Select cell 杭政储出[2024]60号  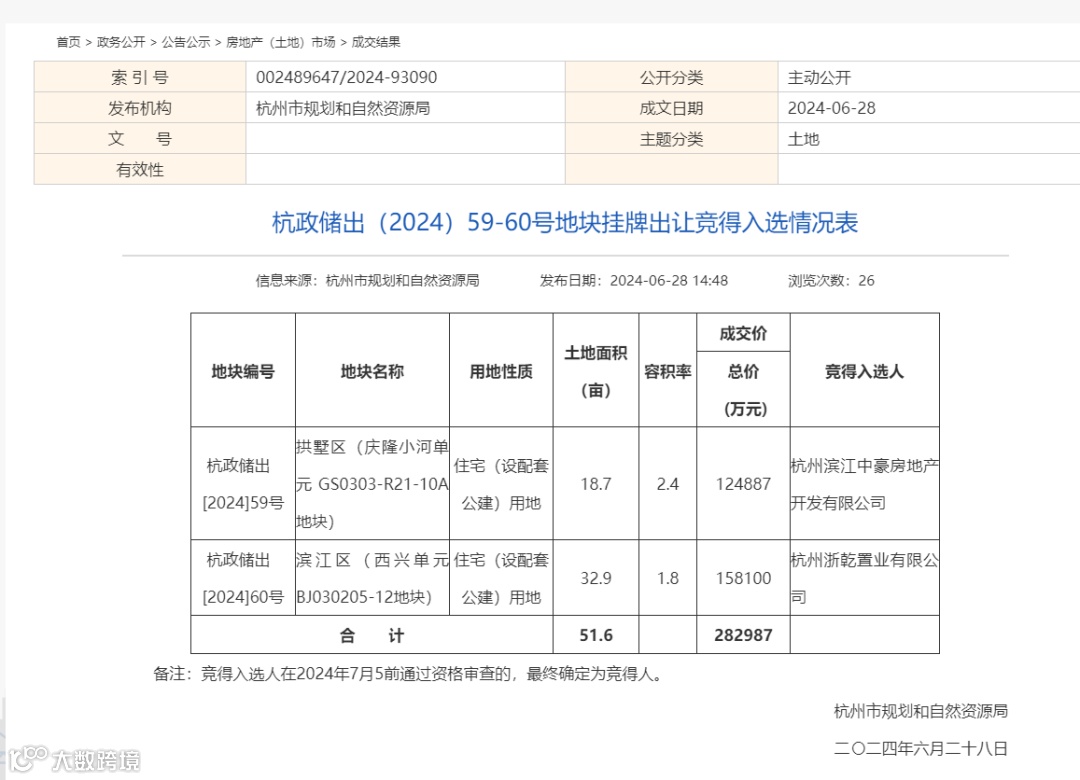tap(243, 578)
